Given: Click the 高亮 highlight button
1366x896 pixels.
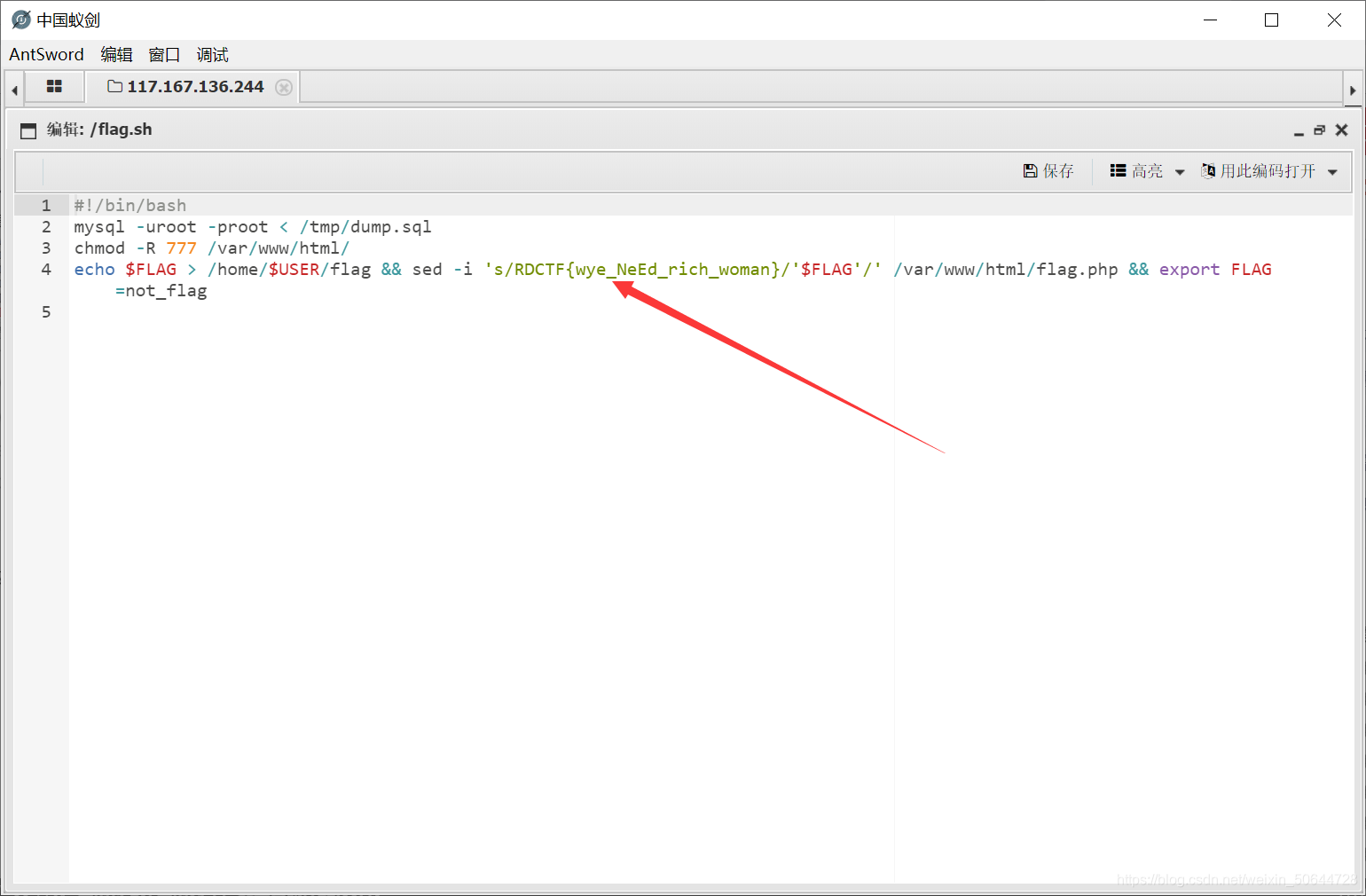Looking at the screenshot, I should [1136, 170].
